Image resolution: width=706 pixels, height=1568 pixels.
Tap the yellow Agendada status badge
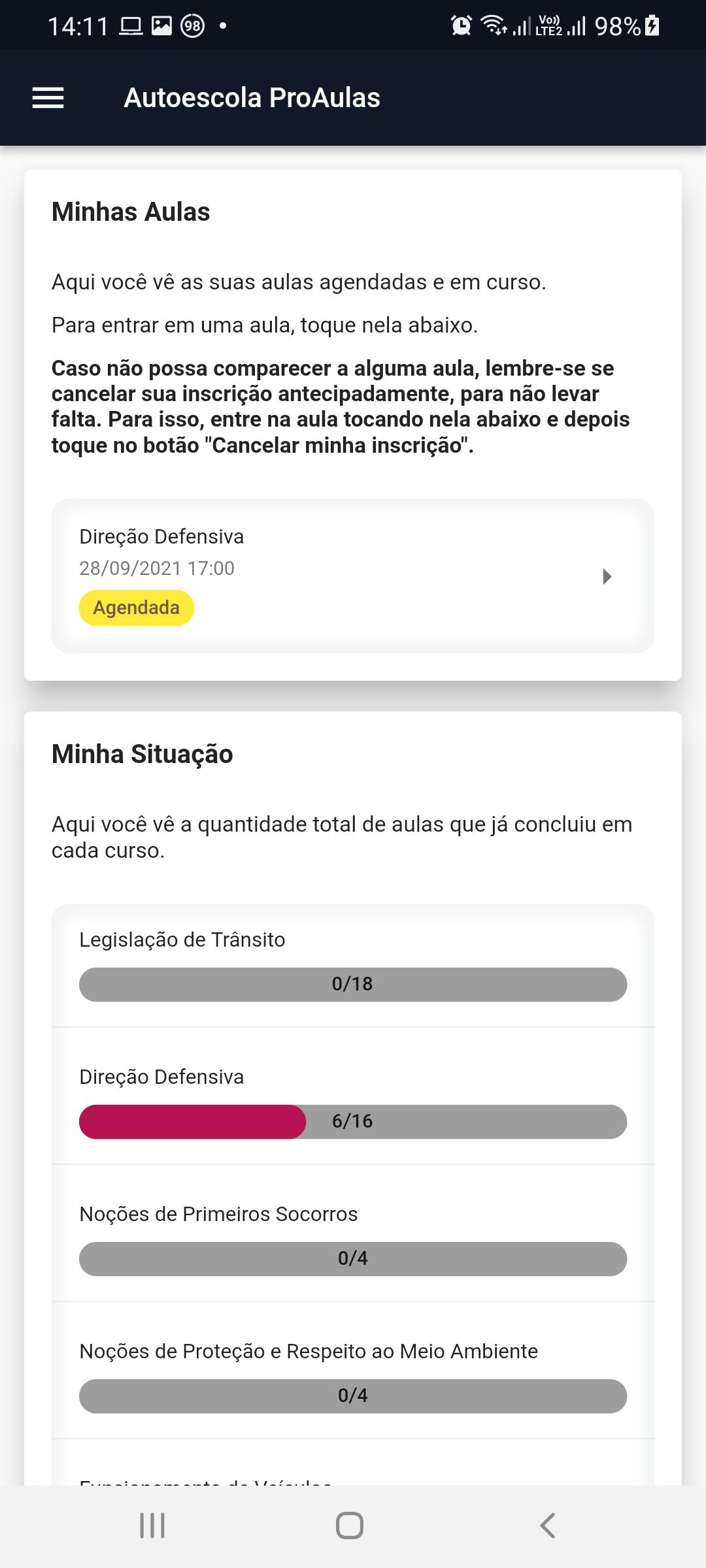(136, 608)
